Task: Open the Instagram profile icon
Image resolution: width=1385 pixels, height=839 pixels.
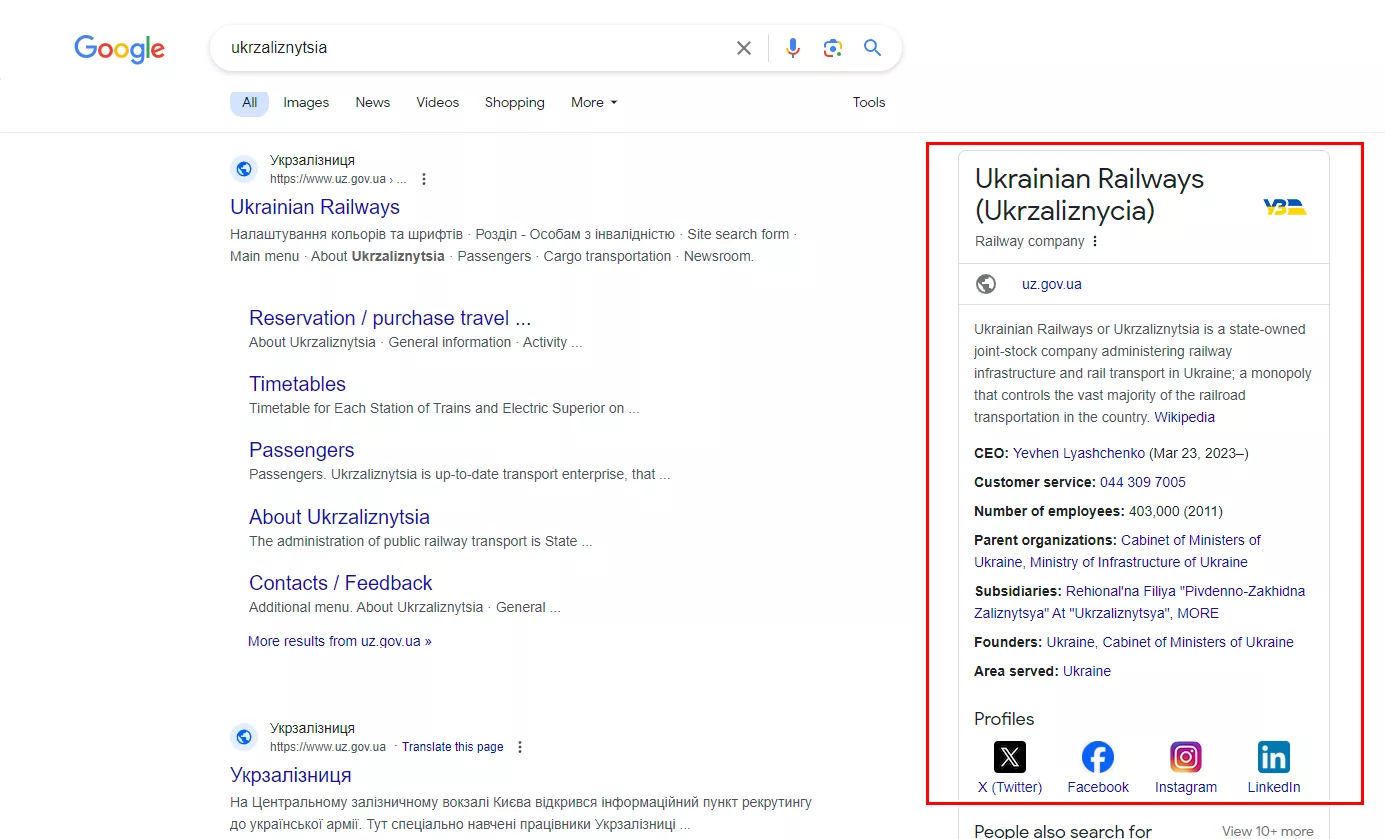Action: point(1186,757)
